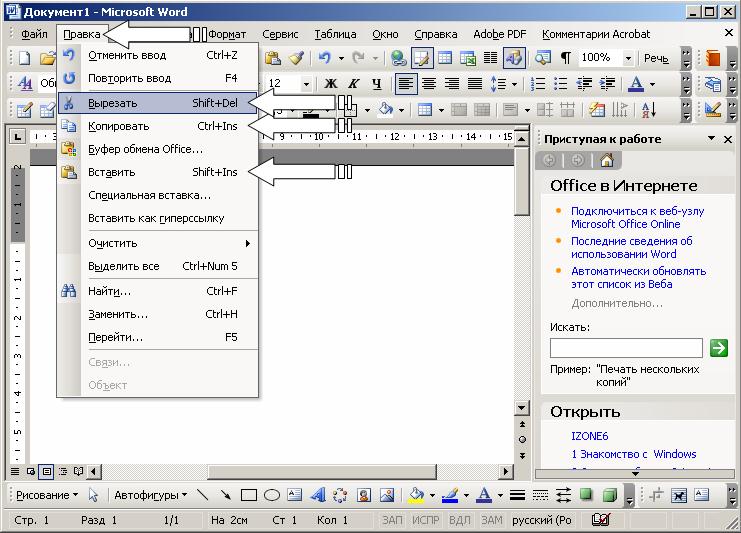Choose Вырезать from the Правка menu

[x=158, y=103]
